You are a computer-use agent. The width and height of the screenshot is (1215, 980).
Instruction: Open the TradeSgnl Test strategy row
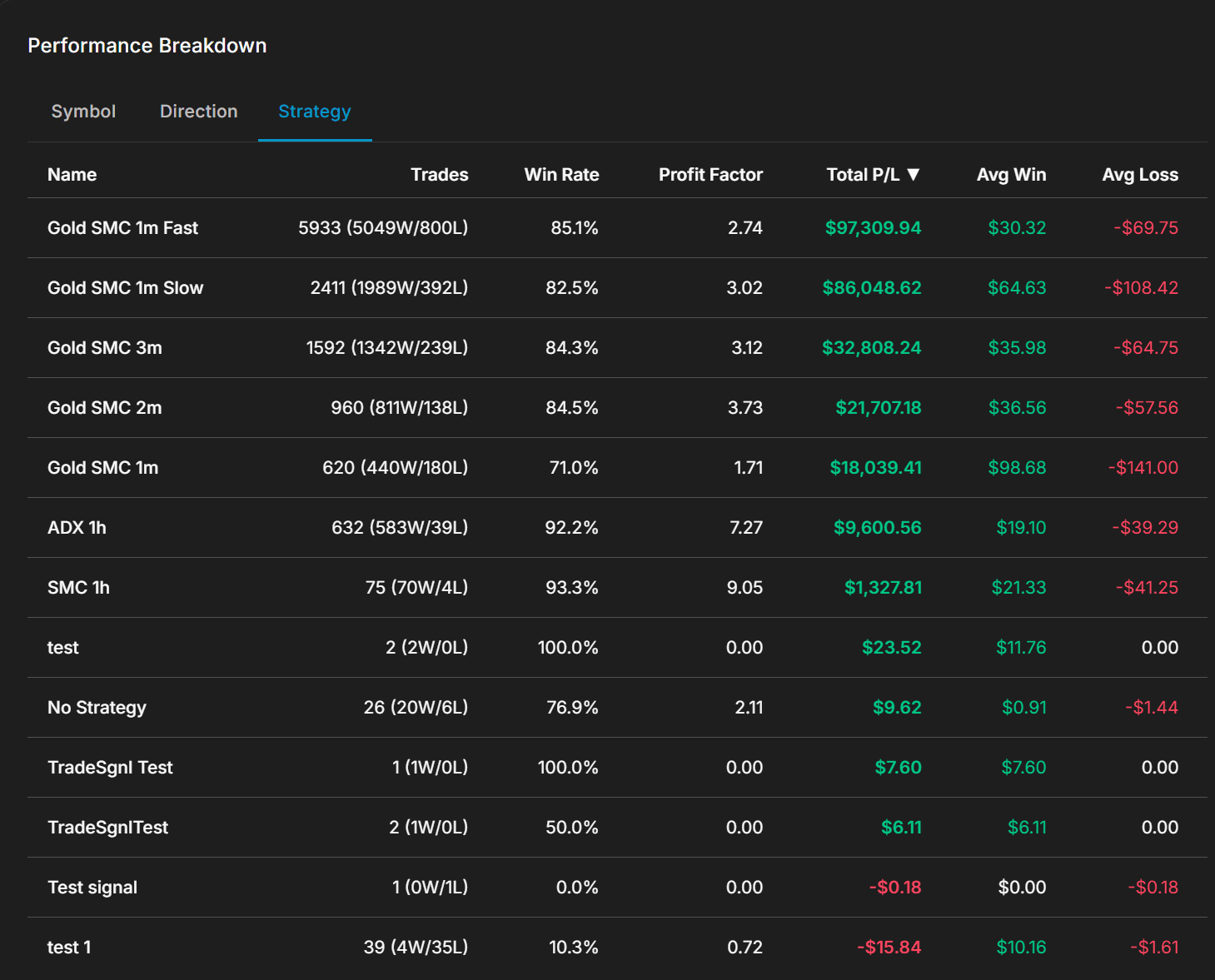pos(110,767)
